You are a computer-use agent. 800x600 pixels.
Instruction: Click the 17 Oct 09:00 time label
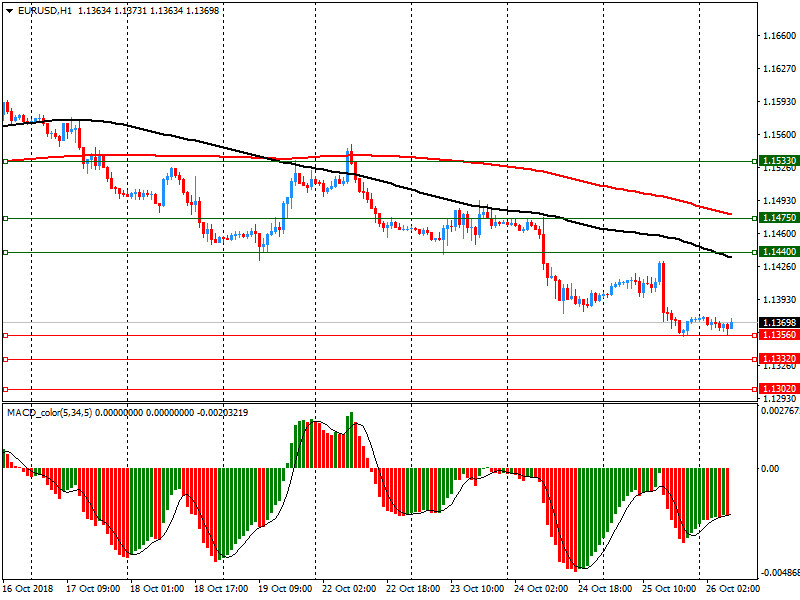click(93, 589)
